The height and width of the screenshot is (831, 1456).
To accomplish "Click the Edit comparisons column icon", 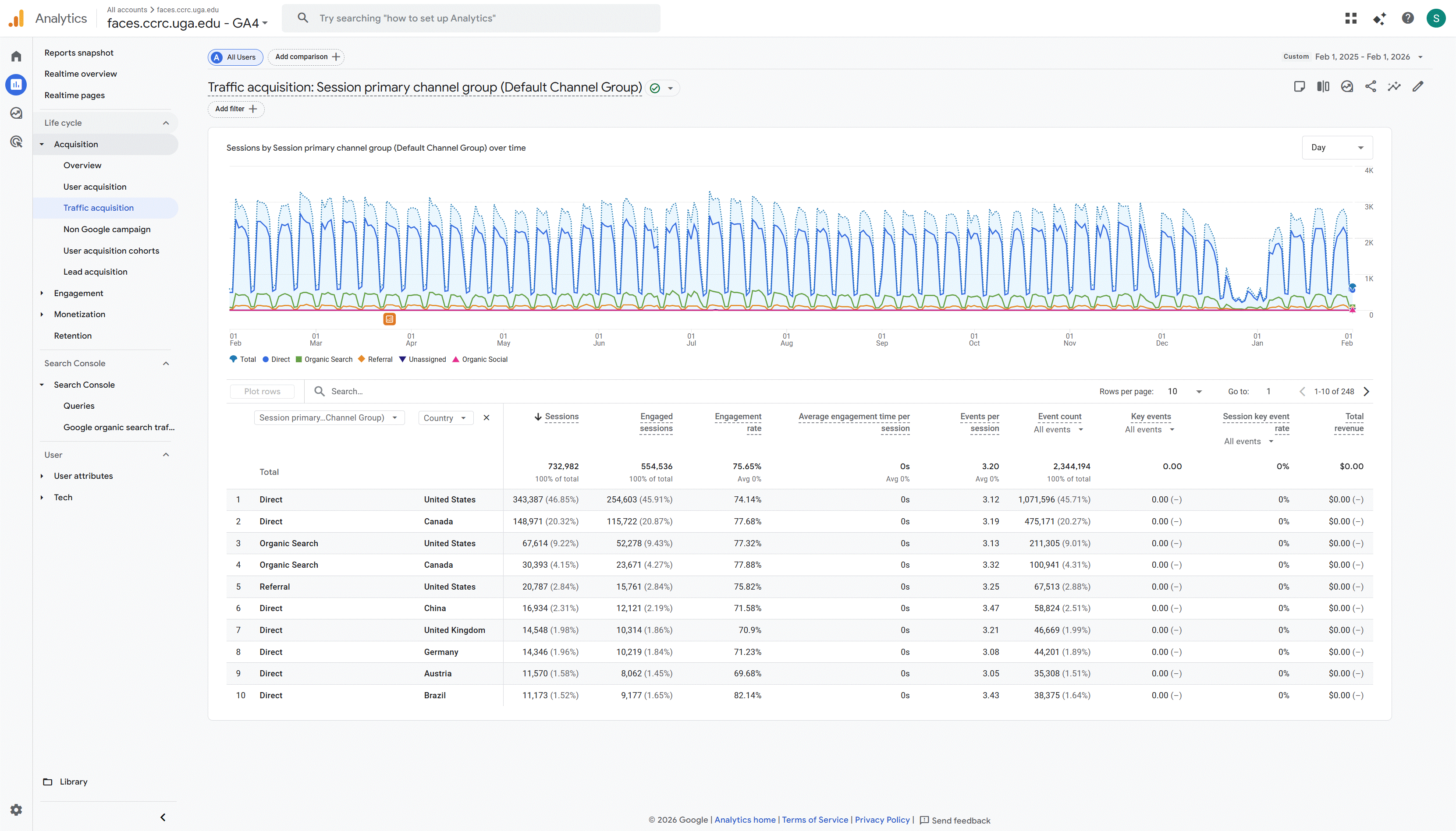I will (1323, 87).
